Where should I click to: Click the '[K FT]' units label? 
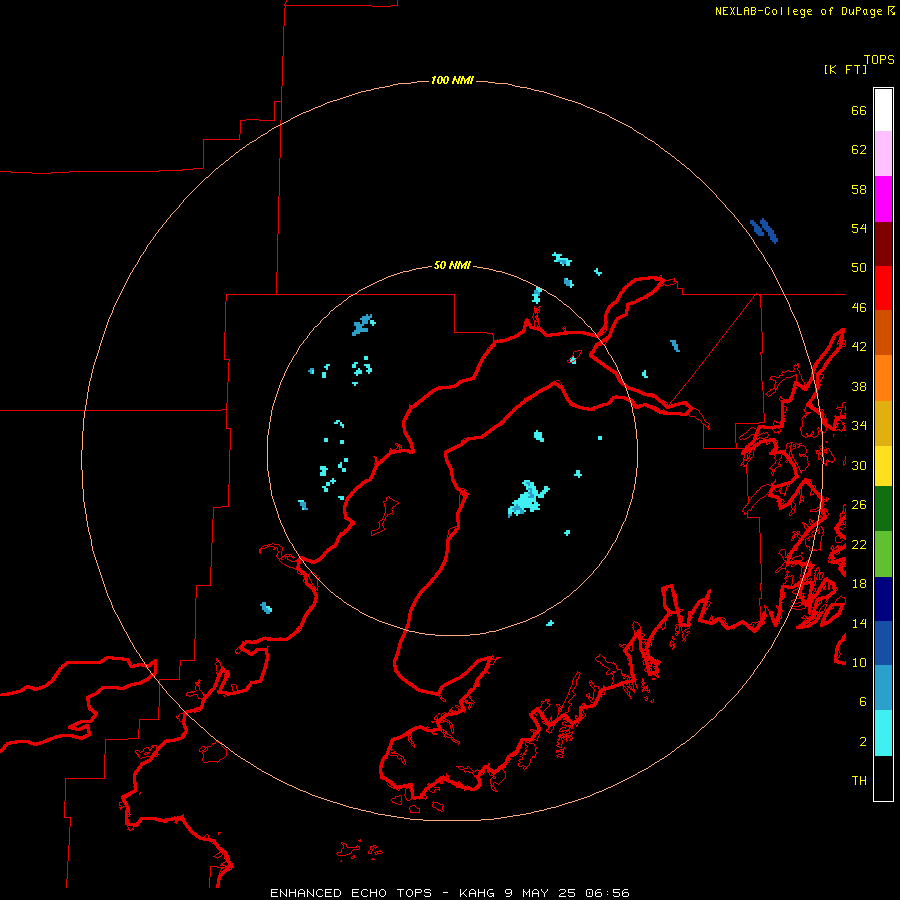click(x=845, y=69)
